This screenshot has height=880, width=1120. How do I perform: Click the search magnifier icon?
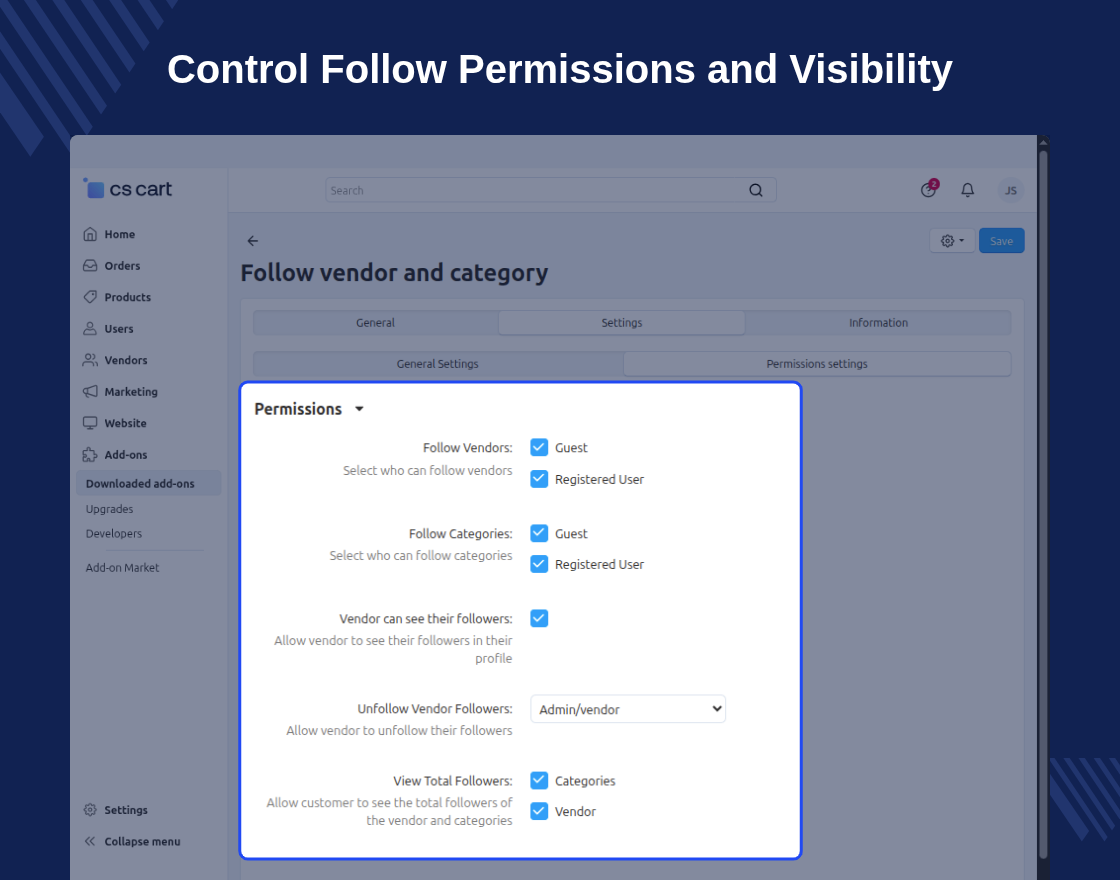756,190
